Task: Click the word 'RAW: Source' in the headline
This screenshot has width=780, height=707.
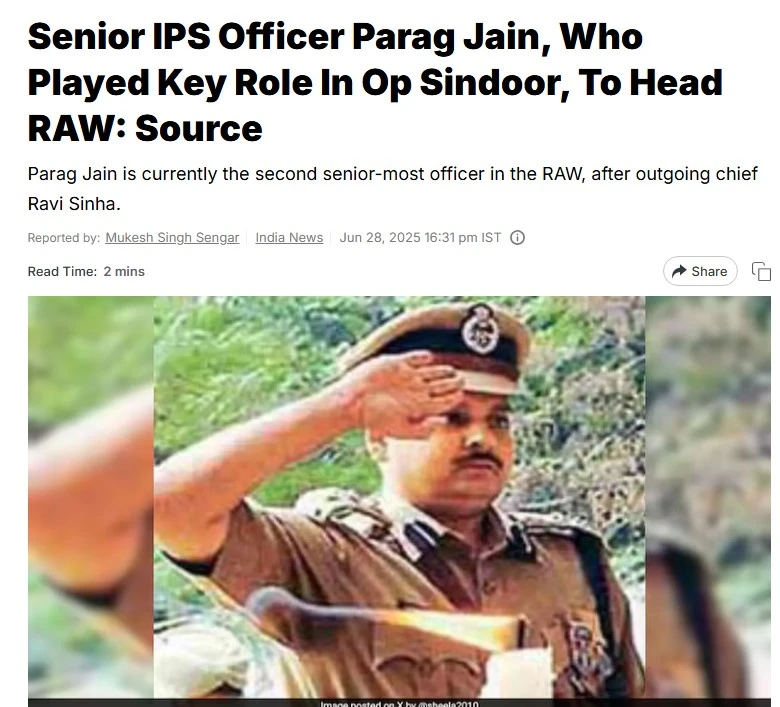Action: [x=145, y=128]
